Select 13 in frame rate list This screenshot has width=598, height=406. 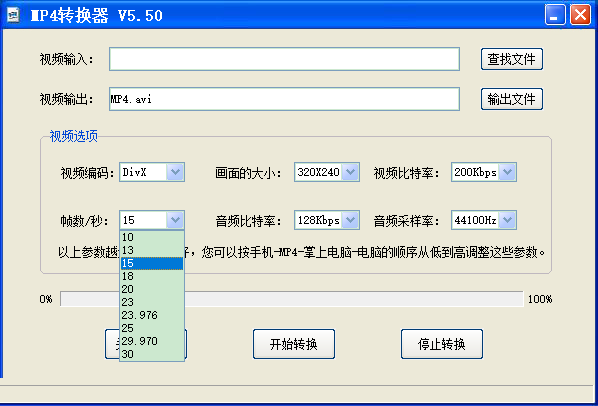point(152,250)
